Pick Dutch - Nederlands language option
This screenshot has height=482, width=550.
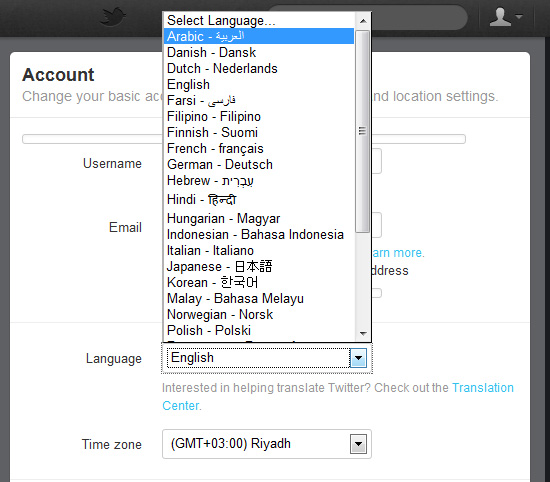coord(259,68)
